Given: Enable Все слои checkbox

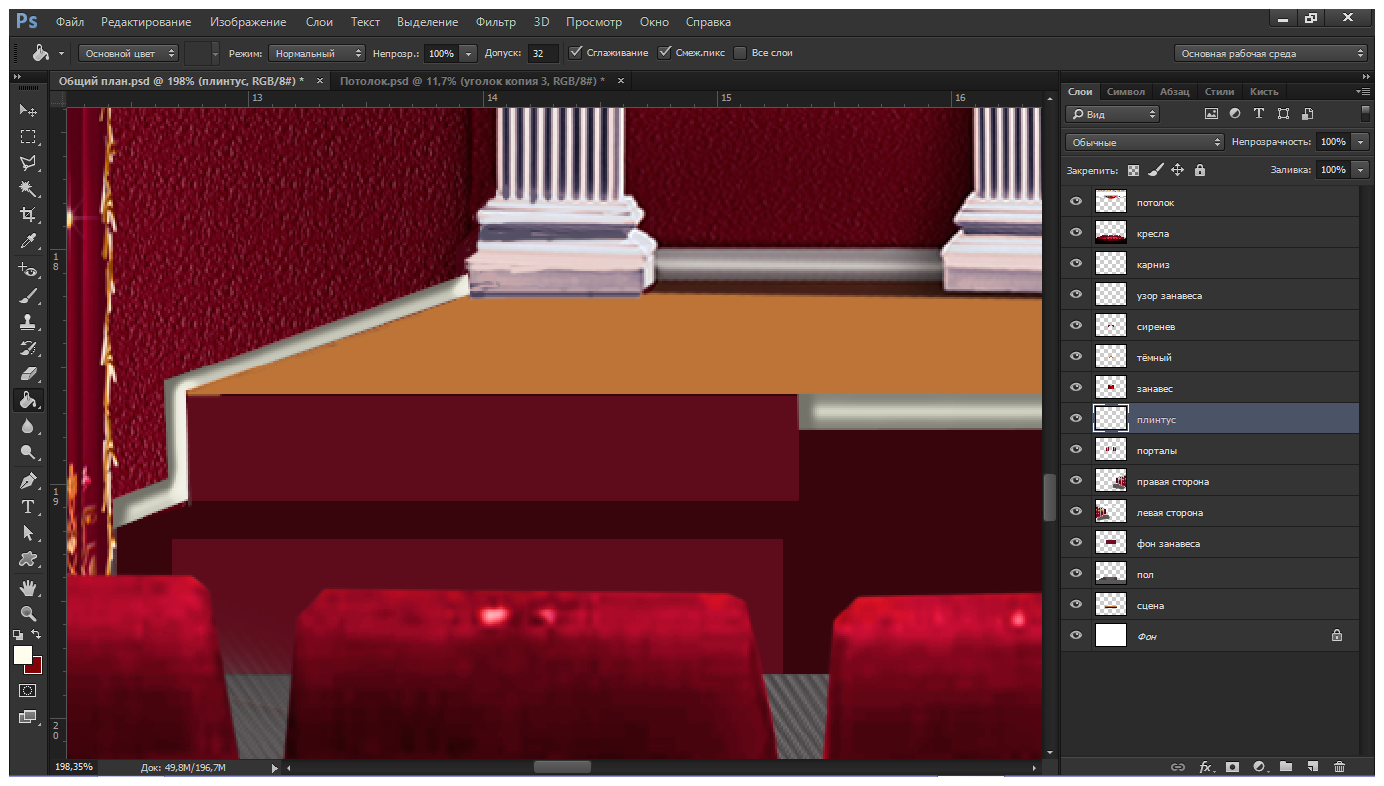Looking at the screenshot, I should click(x=740, y=53).
